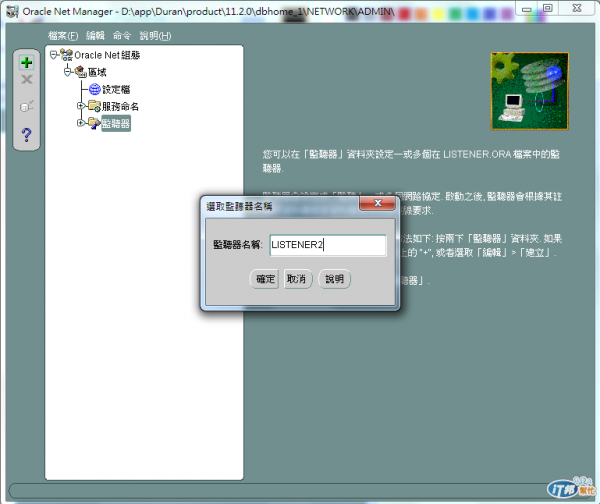Collapse the Oracle Net 組態 root node

[53, 55]
